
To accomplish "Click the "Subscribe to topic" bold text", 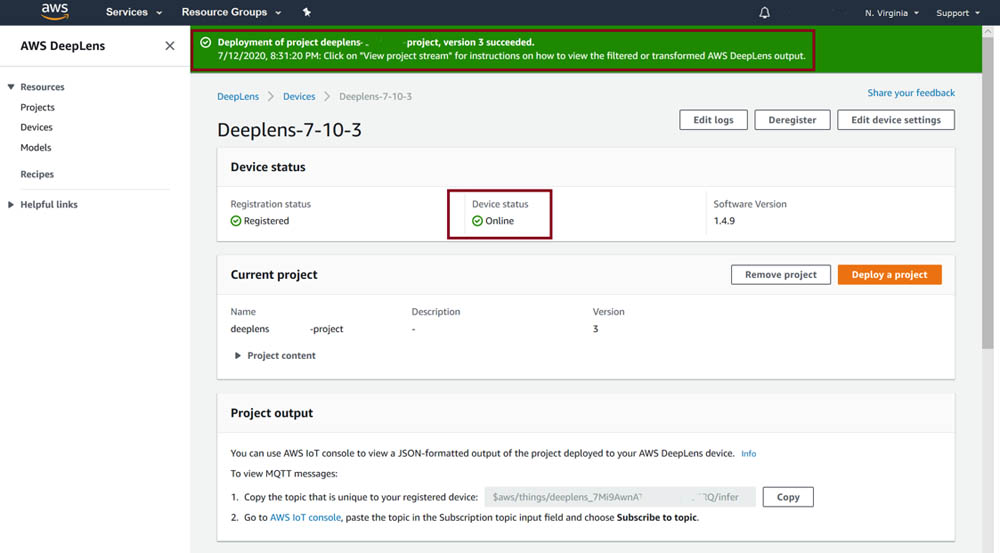I will (x=656, y=517).
